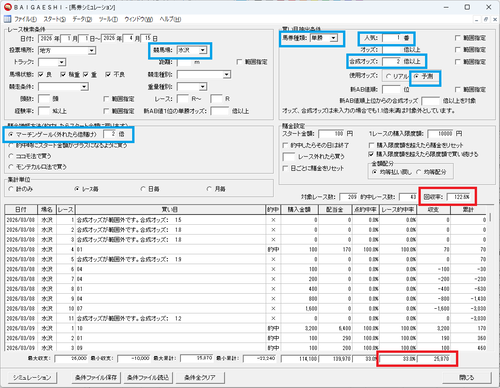
Task: Expand the トラック dropdown
Action: [62, 62]
